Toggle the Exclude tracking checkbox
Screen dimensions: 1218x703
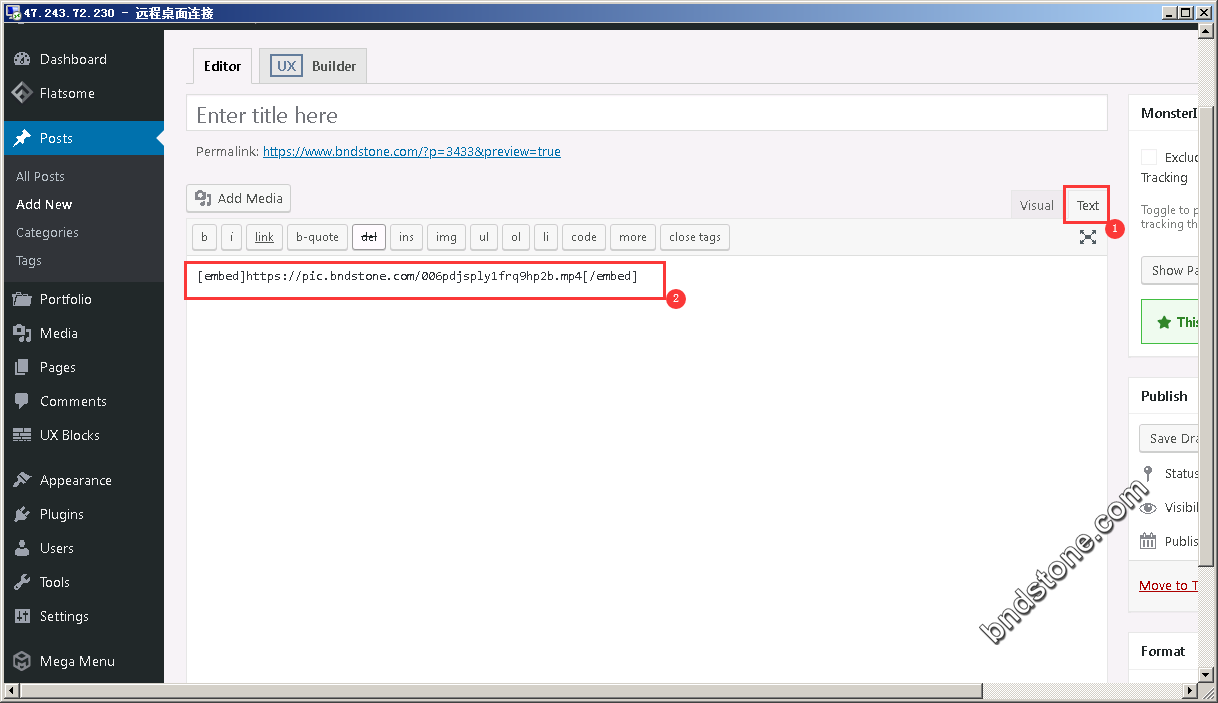[1149, 157]
